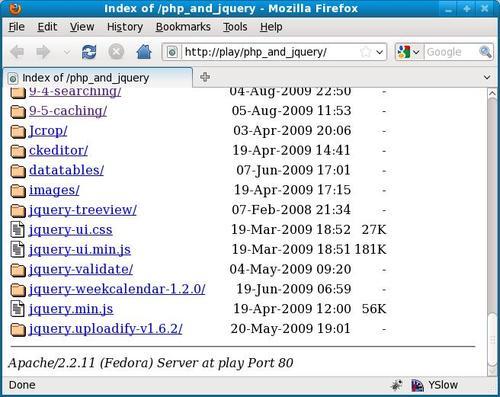Screen dimensions: 500x397
Task: Select the Index of /php_and_jquery tab
Action: 97,78
